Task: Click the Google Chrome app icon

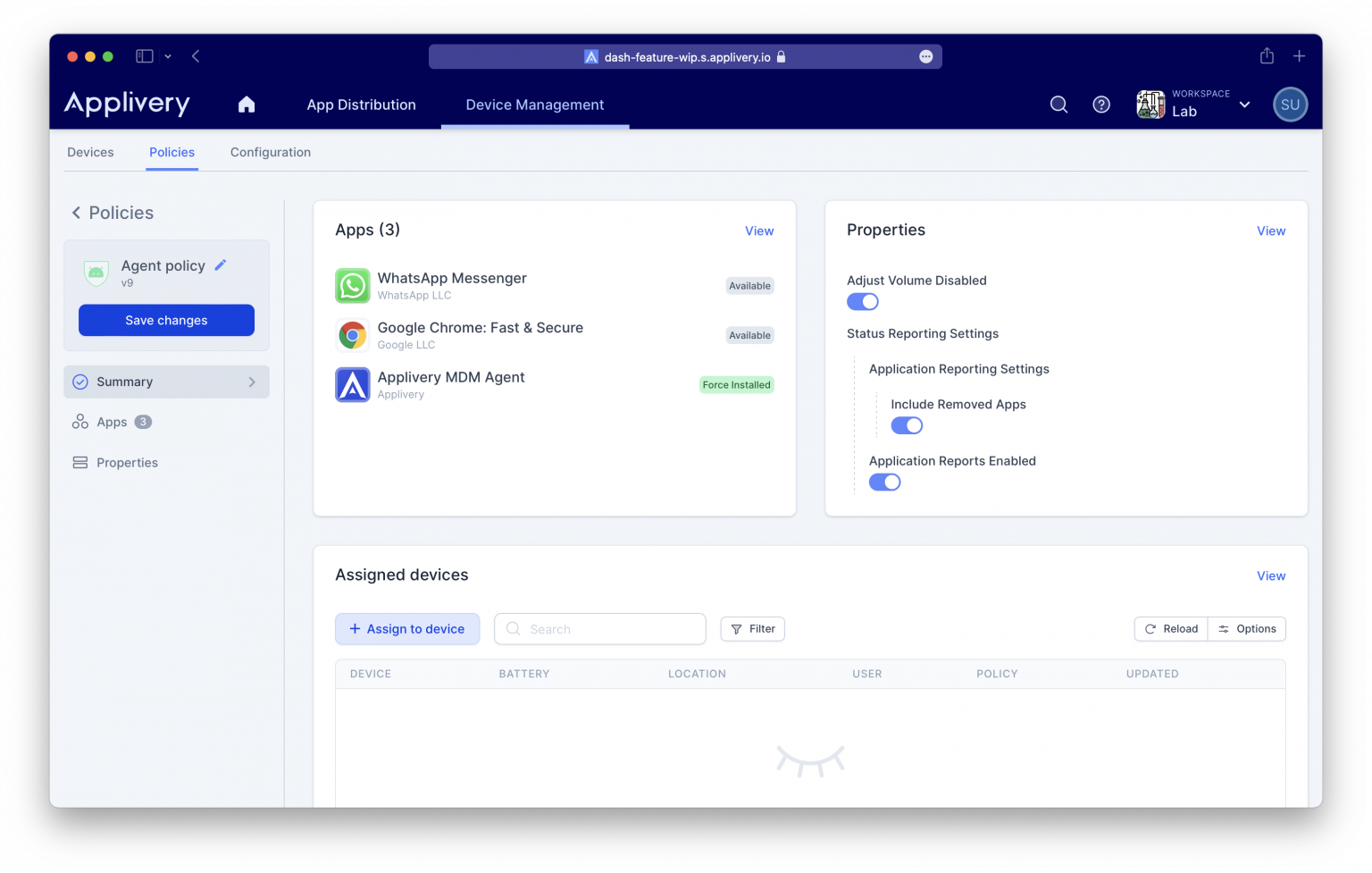Action: click(x=352, y=335)
